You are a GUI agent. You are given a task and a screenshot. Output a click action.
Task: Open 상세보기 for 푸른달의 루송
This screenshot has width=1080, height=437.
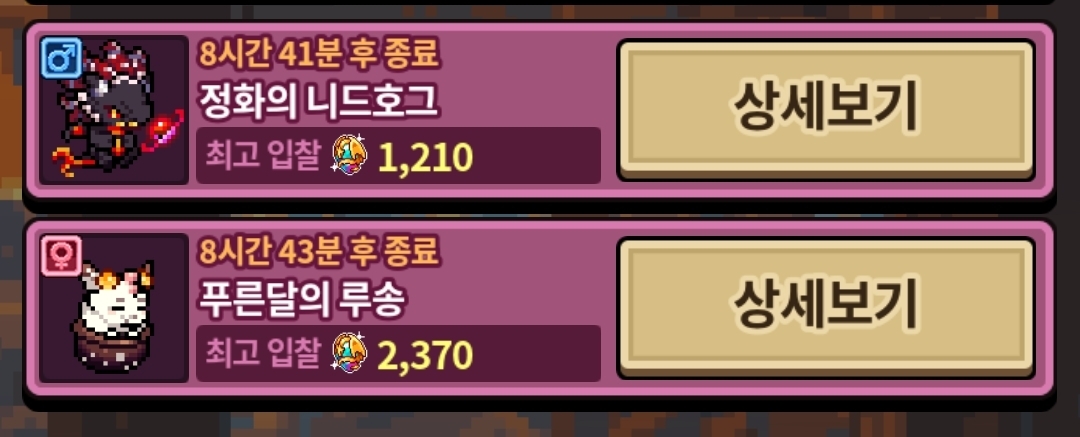click(826, 307)
